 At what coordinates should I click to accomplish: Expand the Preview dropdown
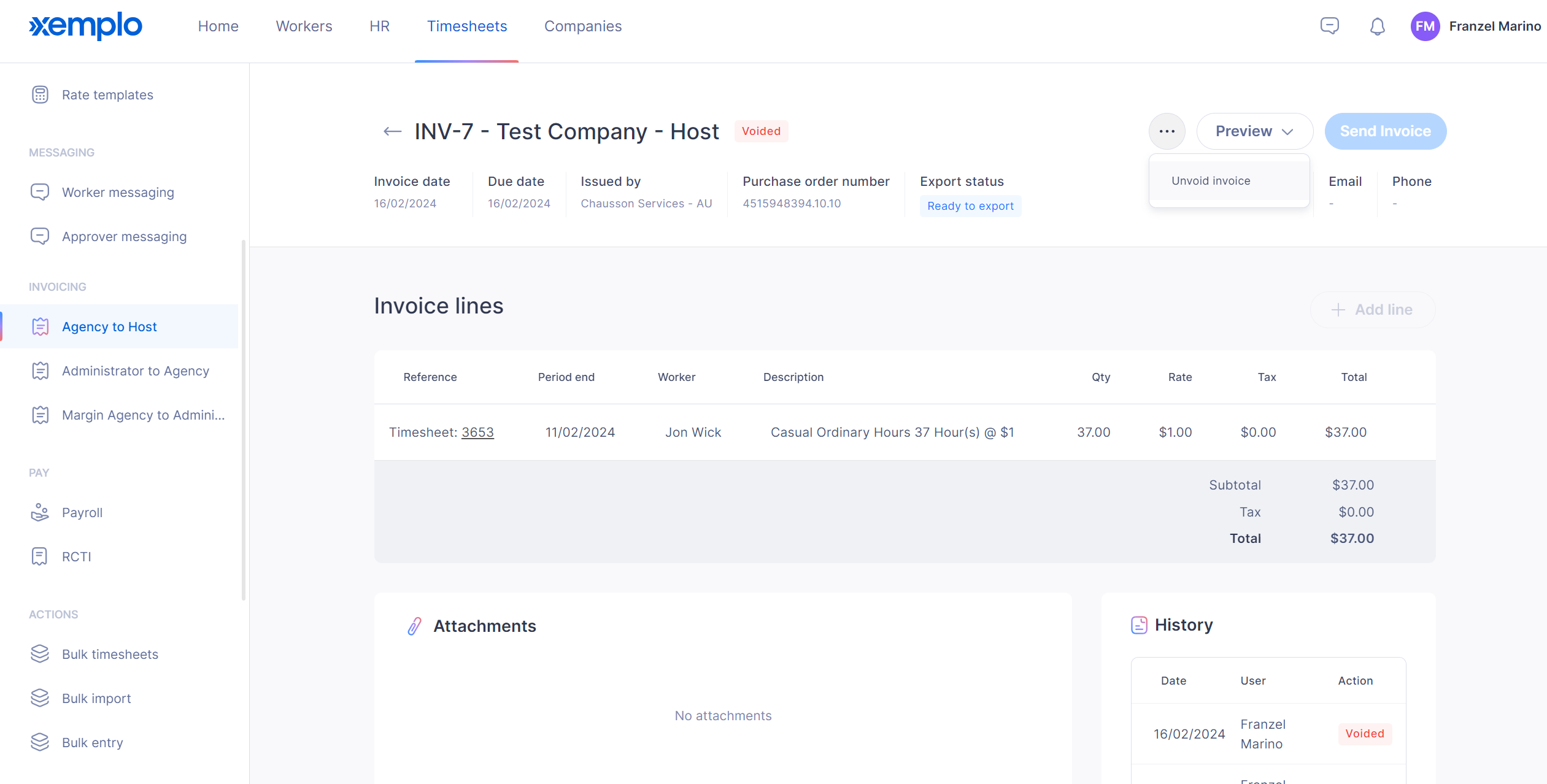click(x=1254, y=131)
